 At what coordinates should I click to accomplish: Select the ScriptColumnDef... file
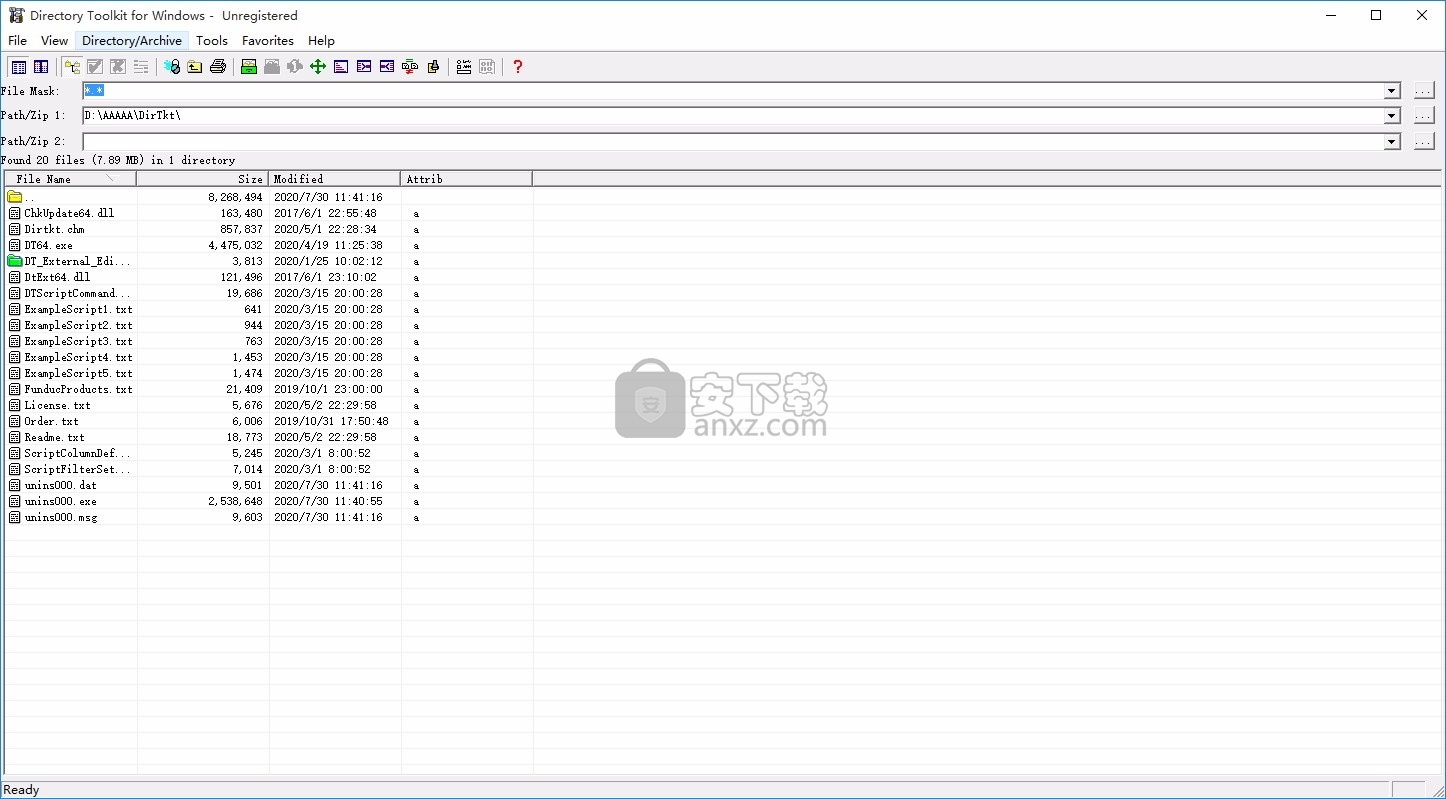click(77, 453)
